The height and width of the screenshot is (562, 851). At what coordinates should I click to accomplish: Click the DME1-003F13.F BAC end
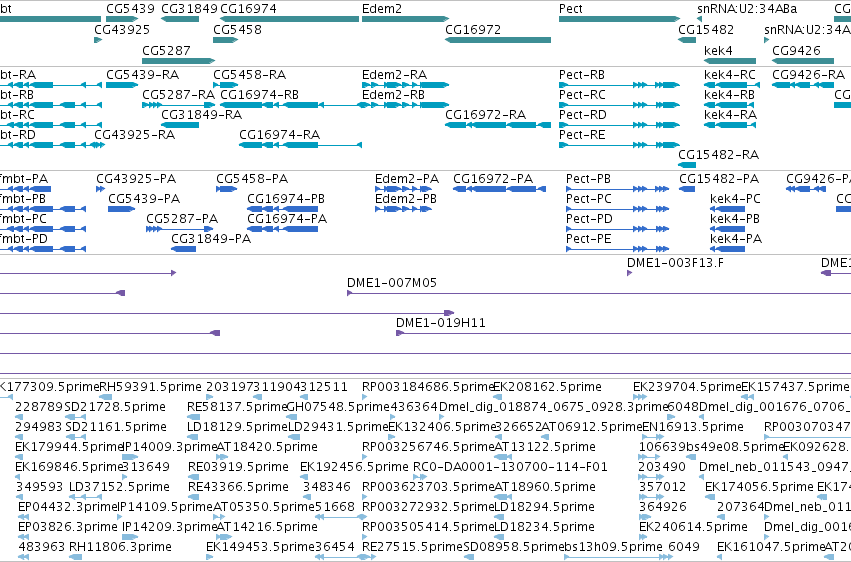pyautogui.click(x=630, y=273)
